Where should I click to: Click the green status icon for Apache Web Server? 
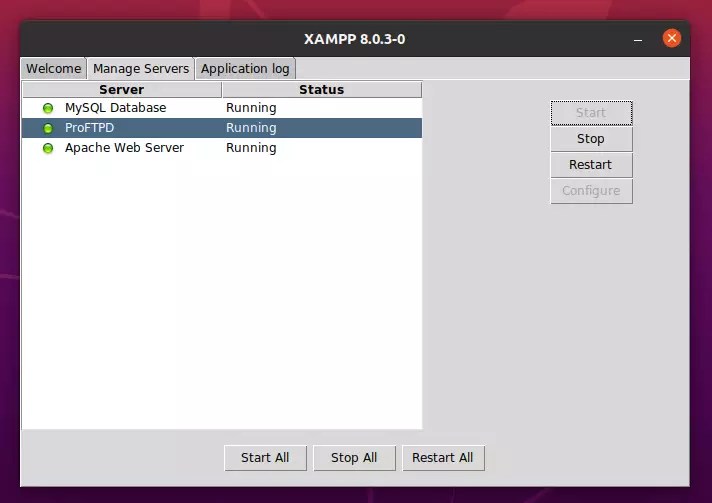(x=48, y=148)
